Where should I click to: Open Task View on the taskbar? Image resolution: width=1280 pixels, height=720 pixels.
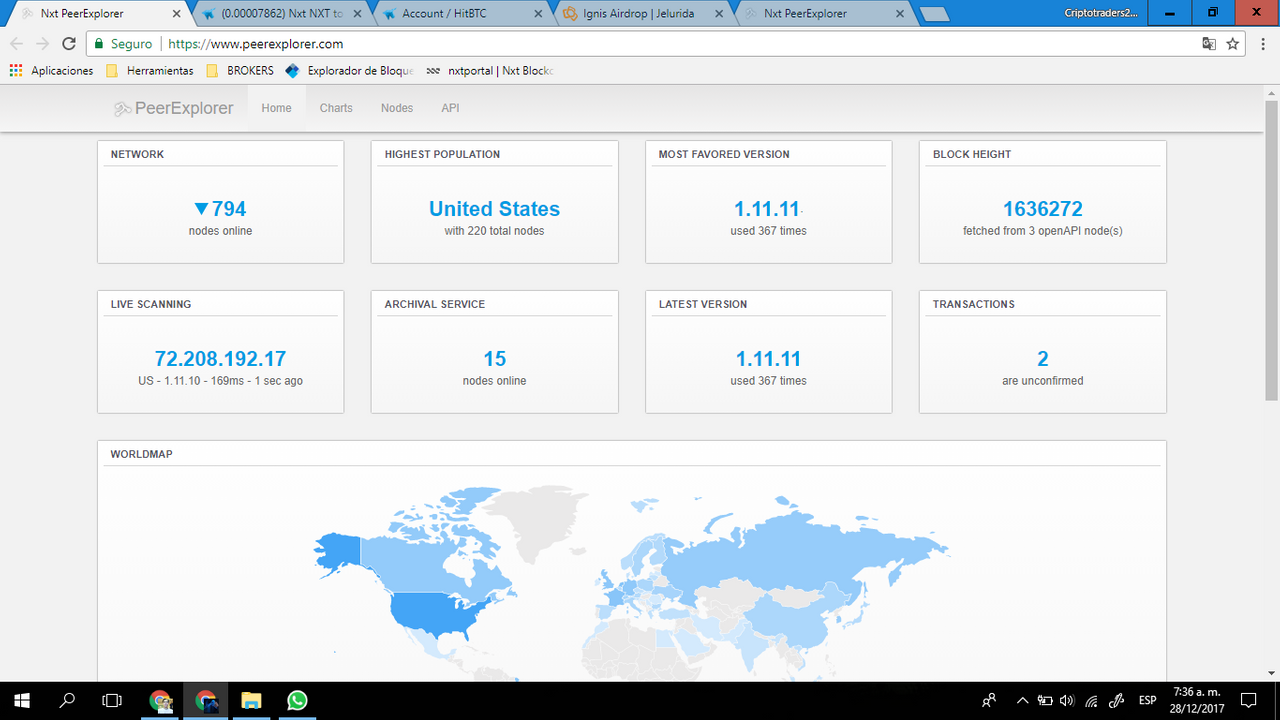pyautogui.click(x=113, y=700)
